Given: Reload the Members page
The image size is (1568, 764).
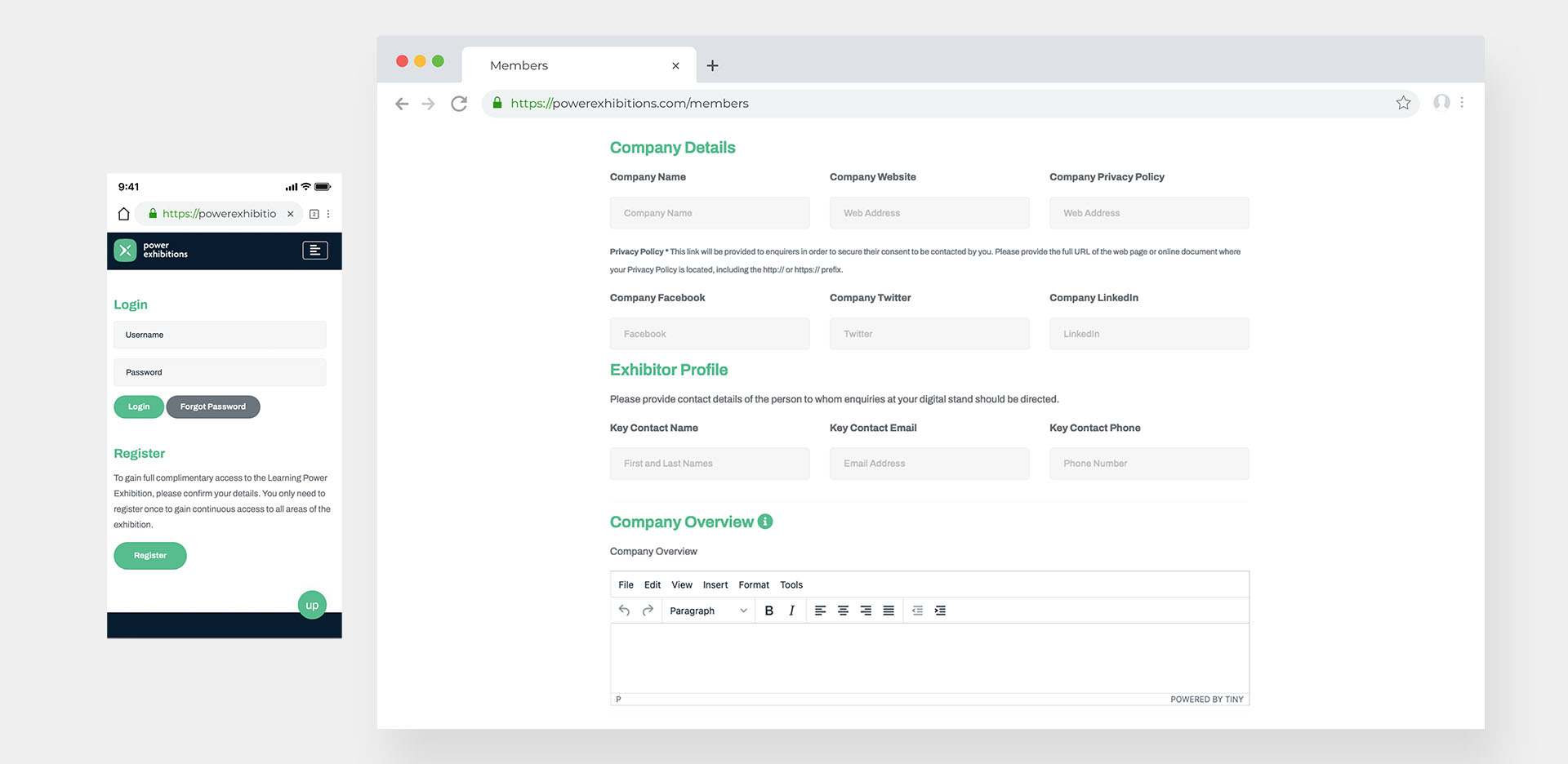Looking at the screenshot, I should coord(459,104).
